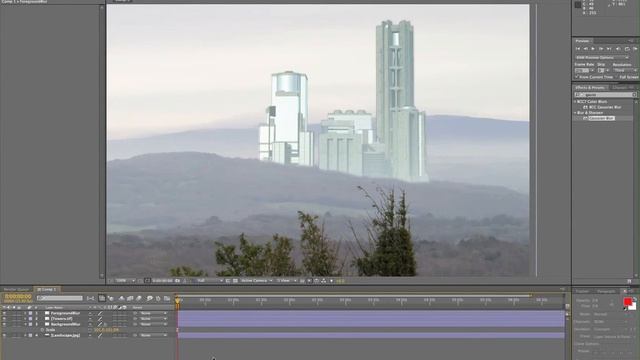Screen dimensions: 640x360
Task: Open comp flowchart icon in viewer toolbar
Action: click(x=324, y=281)
